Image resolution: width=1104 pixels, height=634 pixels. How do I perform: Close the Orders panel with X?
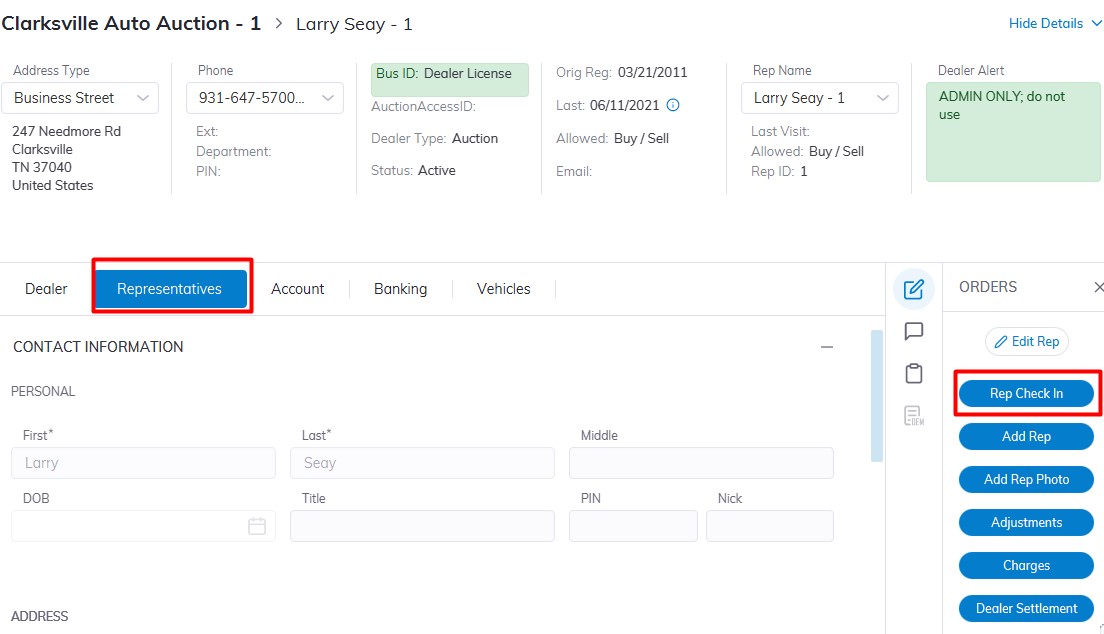point(1098,287)
